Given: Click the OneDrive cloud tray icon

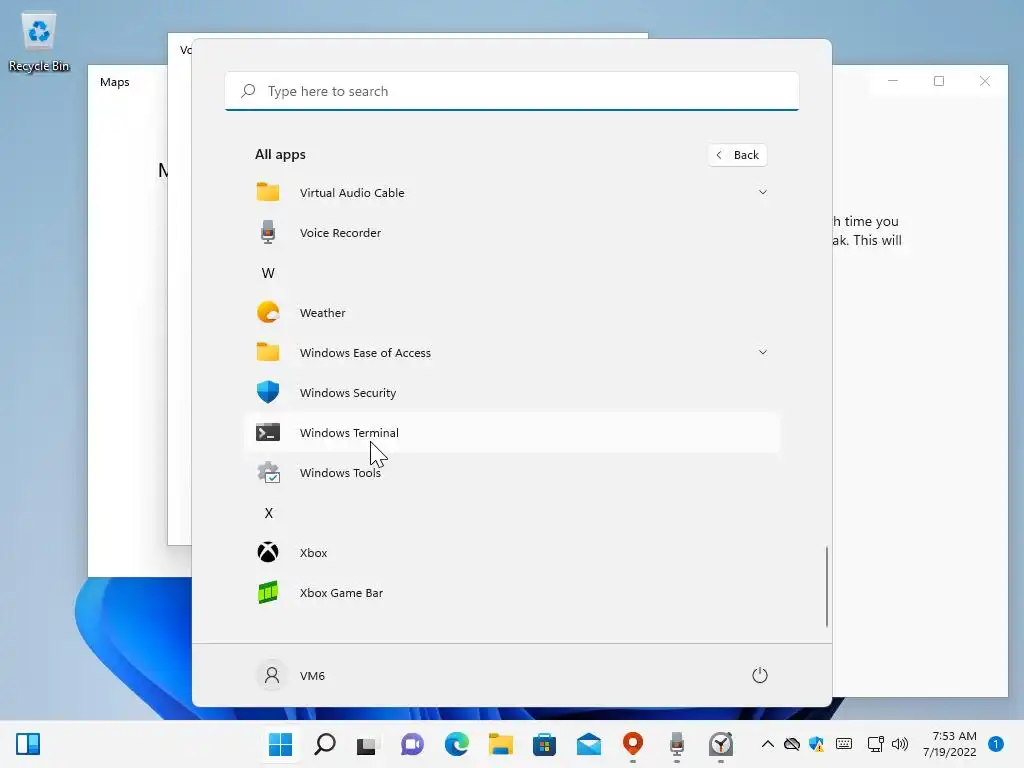Looking at the screenshot, I should click(x=792, y=744).
